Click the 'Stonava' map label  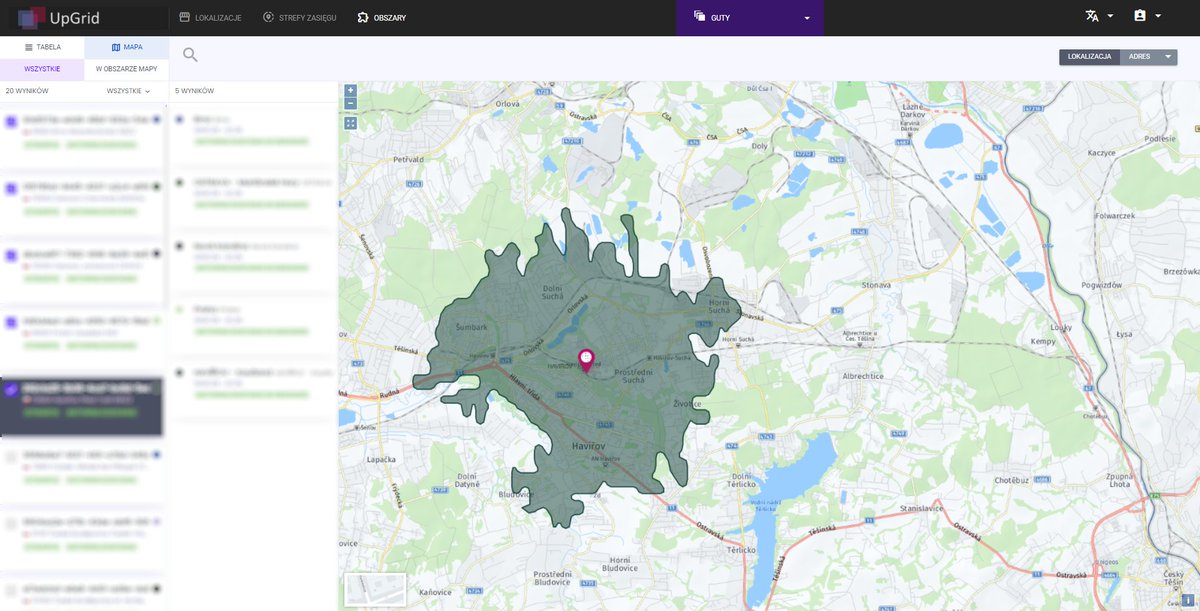[x=876, y=285]
